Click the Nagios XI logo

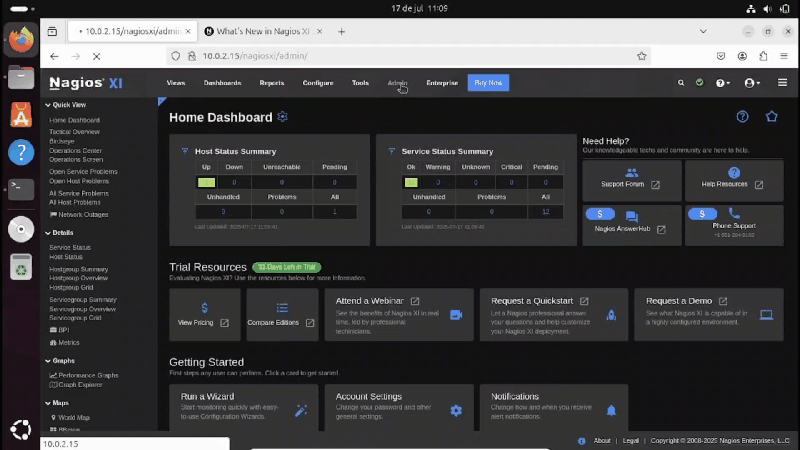[86, 83]
